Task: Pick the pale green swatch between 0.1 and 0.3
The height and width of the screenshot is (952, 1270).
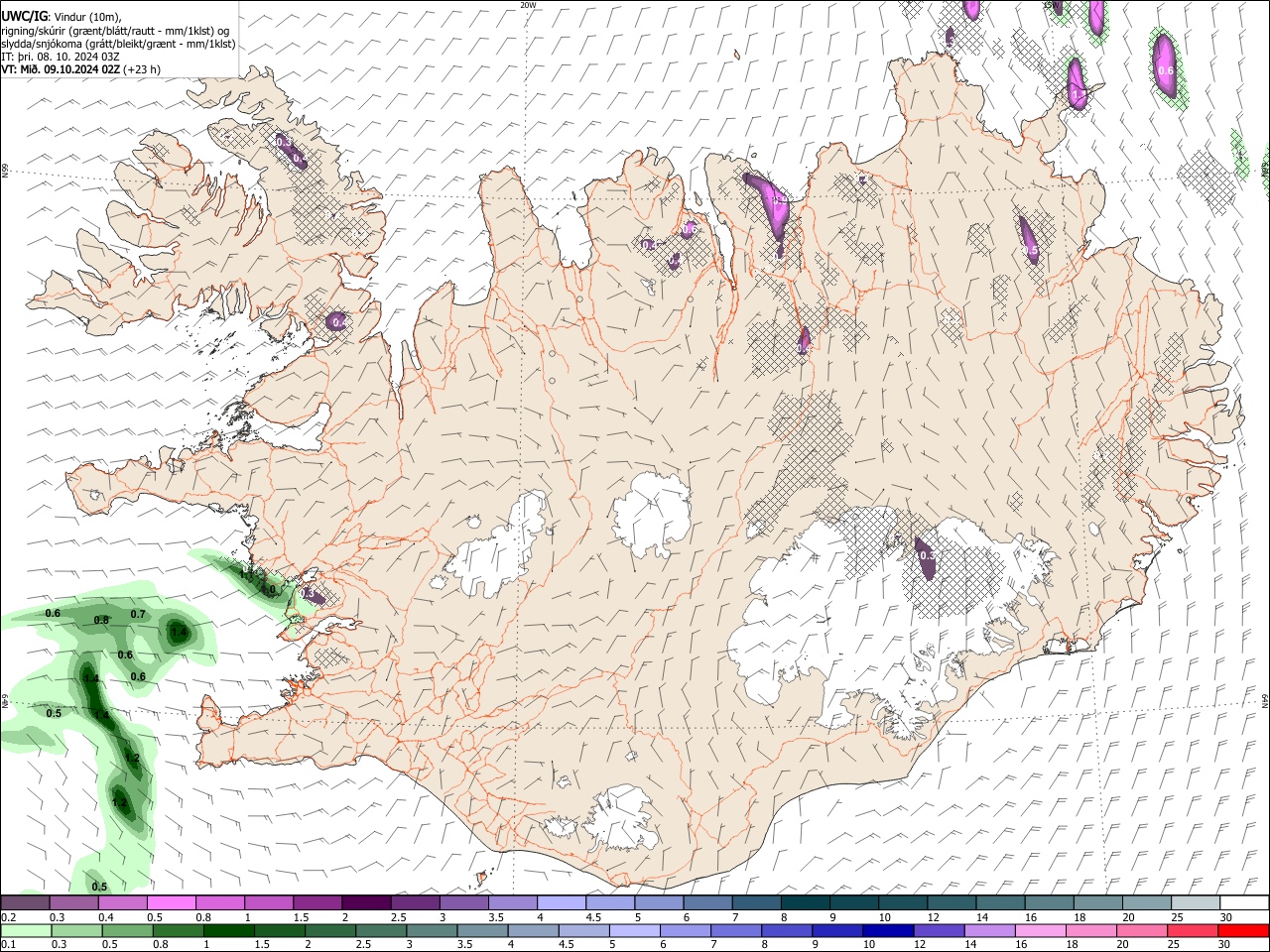Action: 26,930
